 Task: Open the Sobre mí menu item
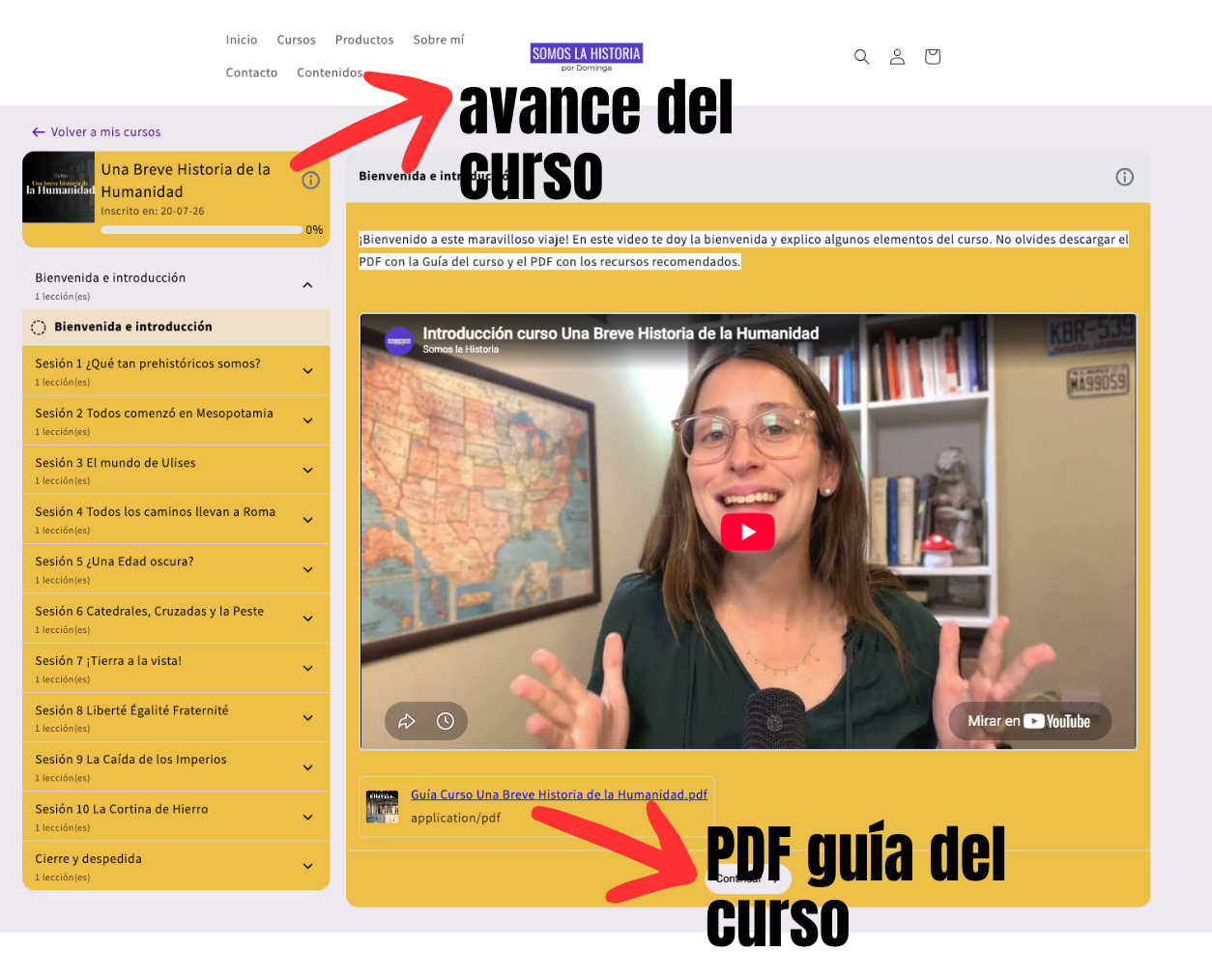[x=439, y=40]
